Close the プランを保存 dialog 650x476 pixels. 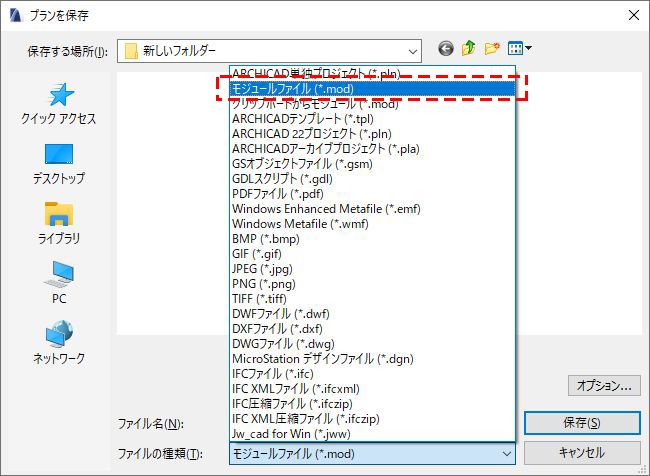[x=633, y=15]
